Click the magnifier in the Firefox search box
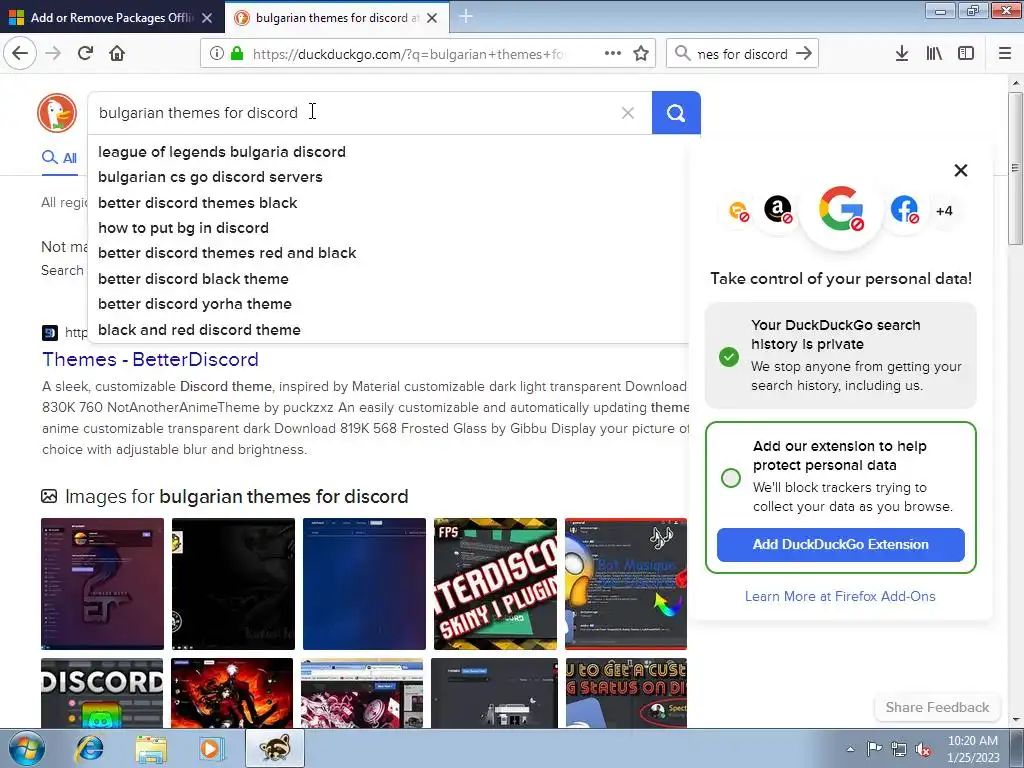 click(x=682, y=54)
